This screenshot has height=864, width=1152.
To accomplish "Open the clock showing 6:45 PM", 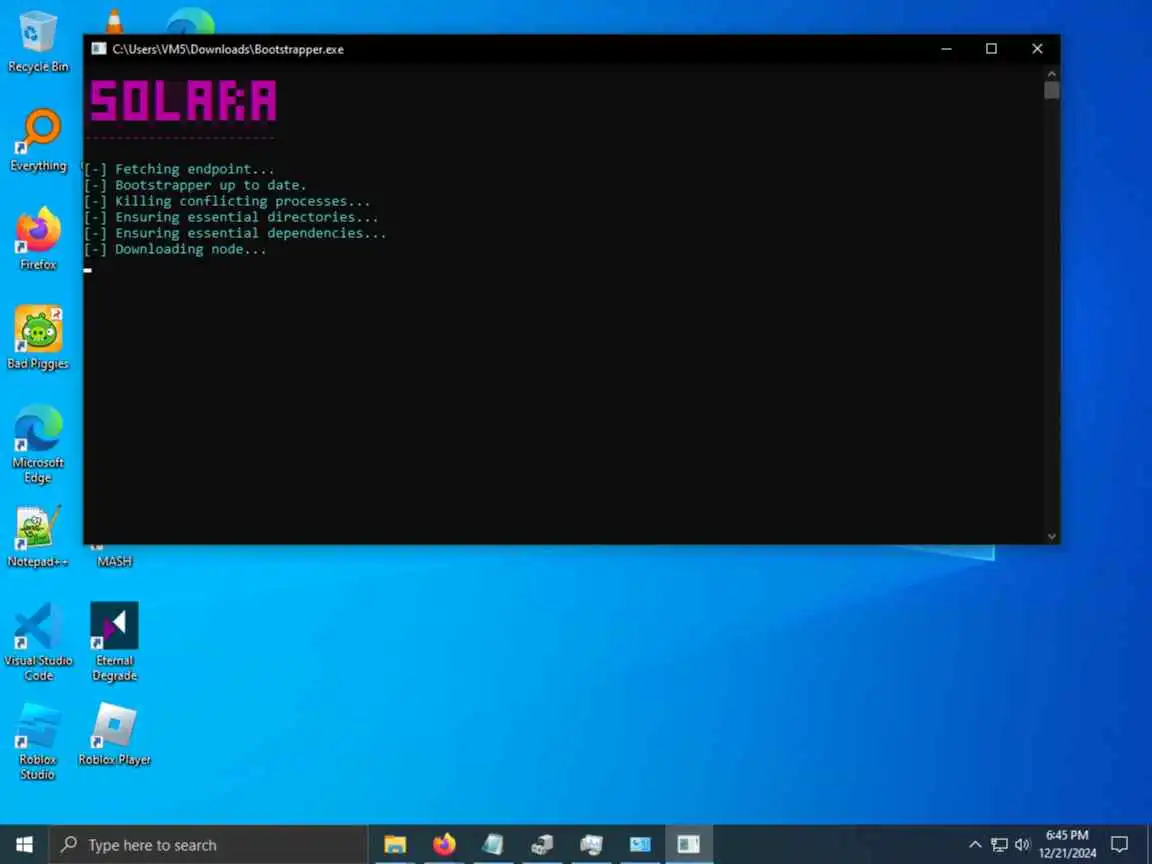I will click(x=1067, y=845).
